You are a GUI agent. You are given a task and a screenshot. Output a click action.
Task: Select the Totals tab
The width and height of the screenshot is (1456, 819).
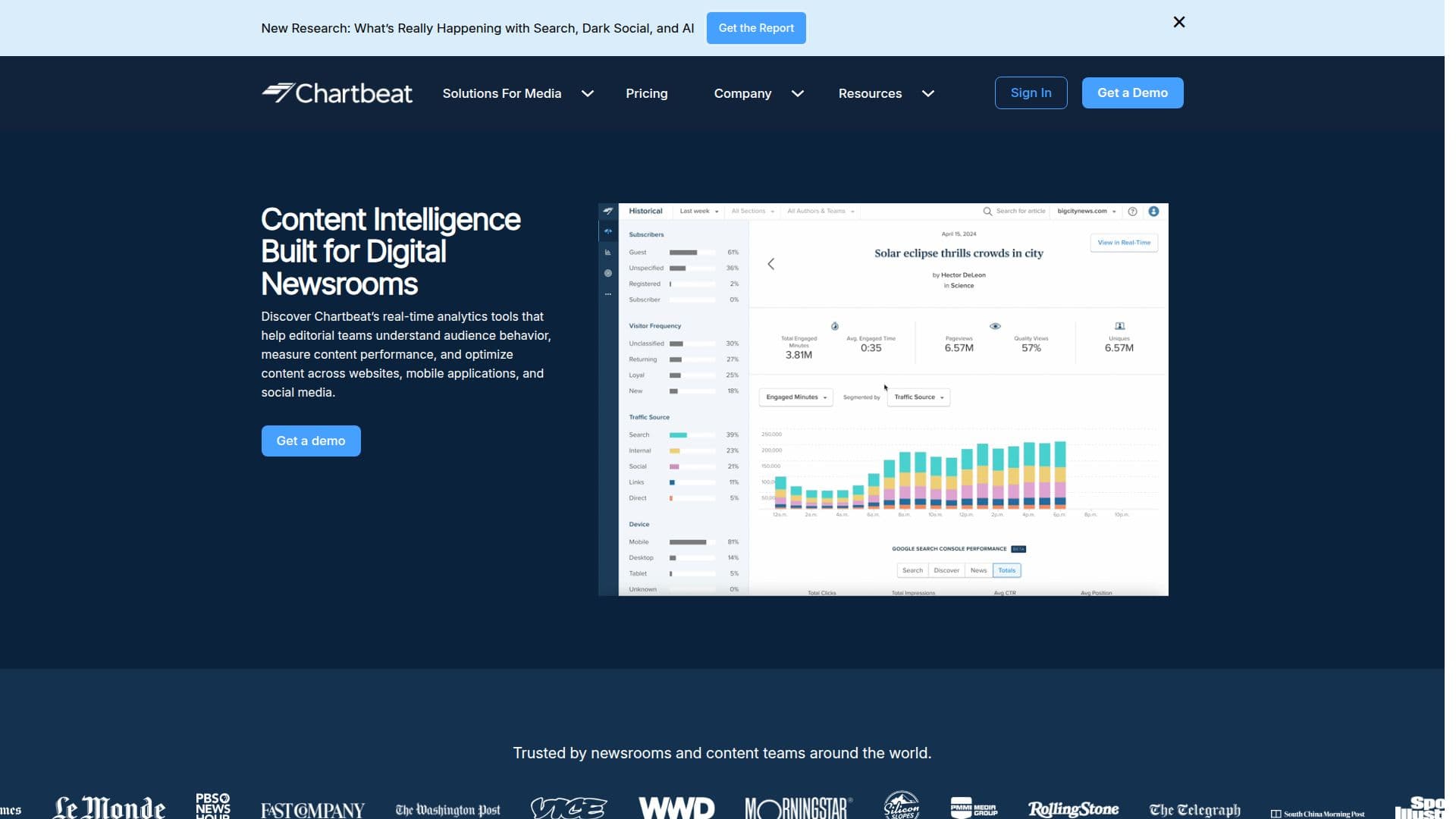tap(1006, 570)
